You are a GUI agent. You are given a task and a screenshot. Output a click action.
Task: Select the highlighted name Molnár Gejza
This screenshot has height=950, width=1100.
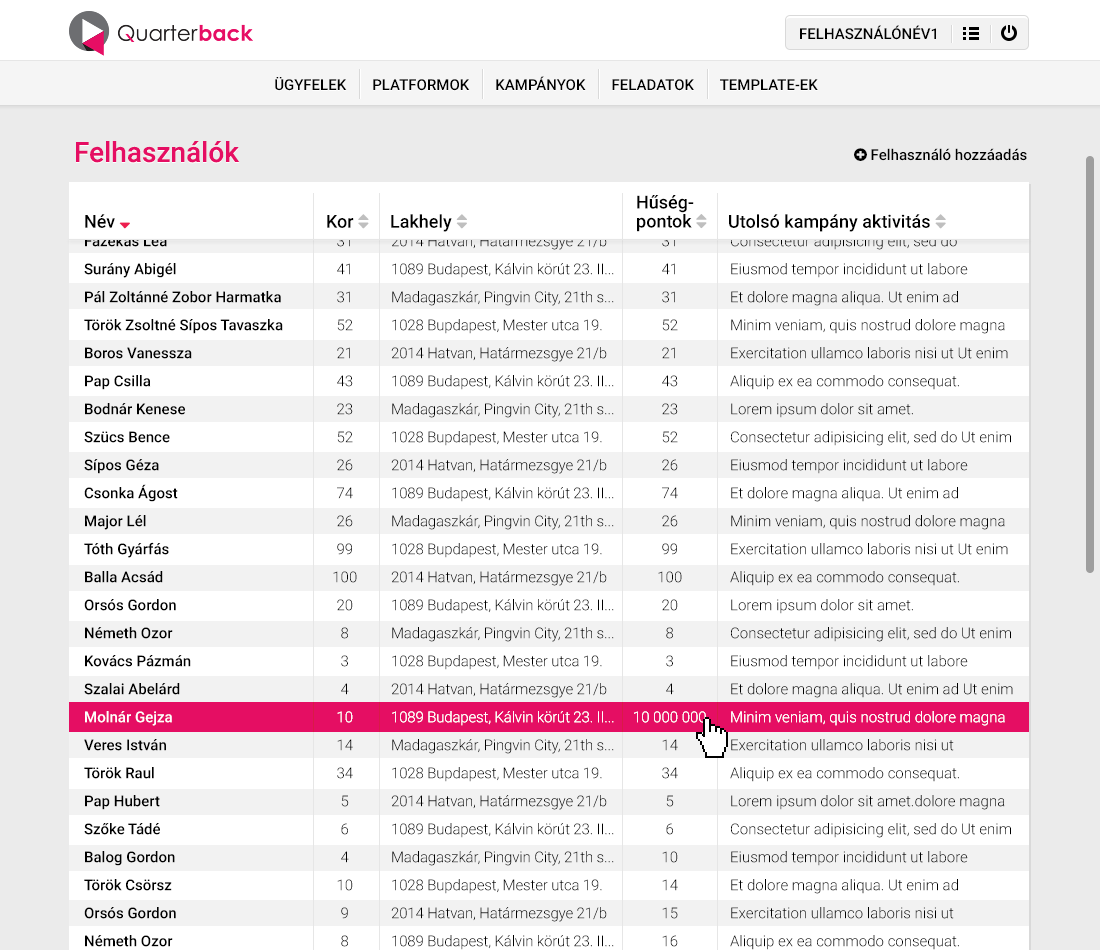click(x=128, y=718)
